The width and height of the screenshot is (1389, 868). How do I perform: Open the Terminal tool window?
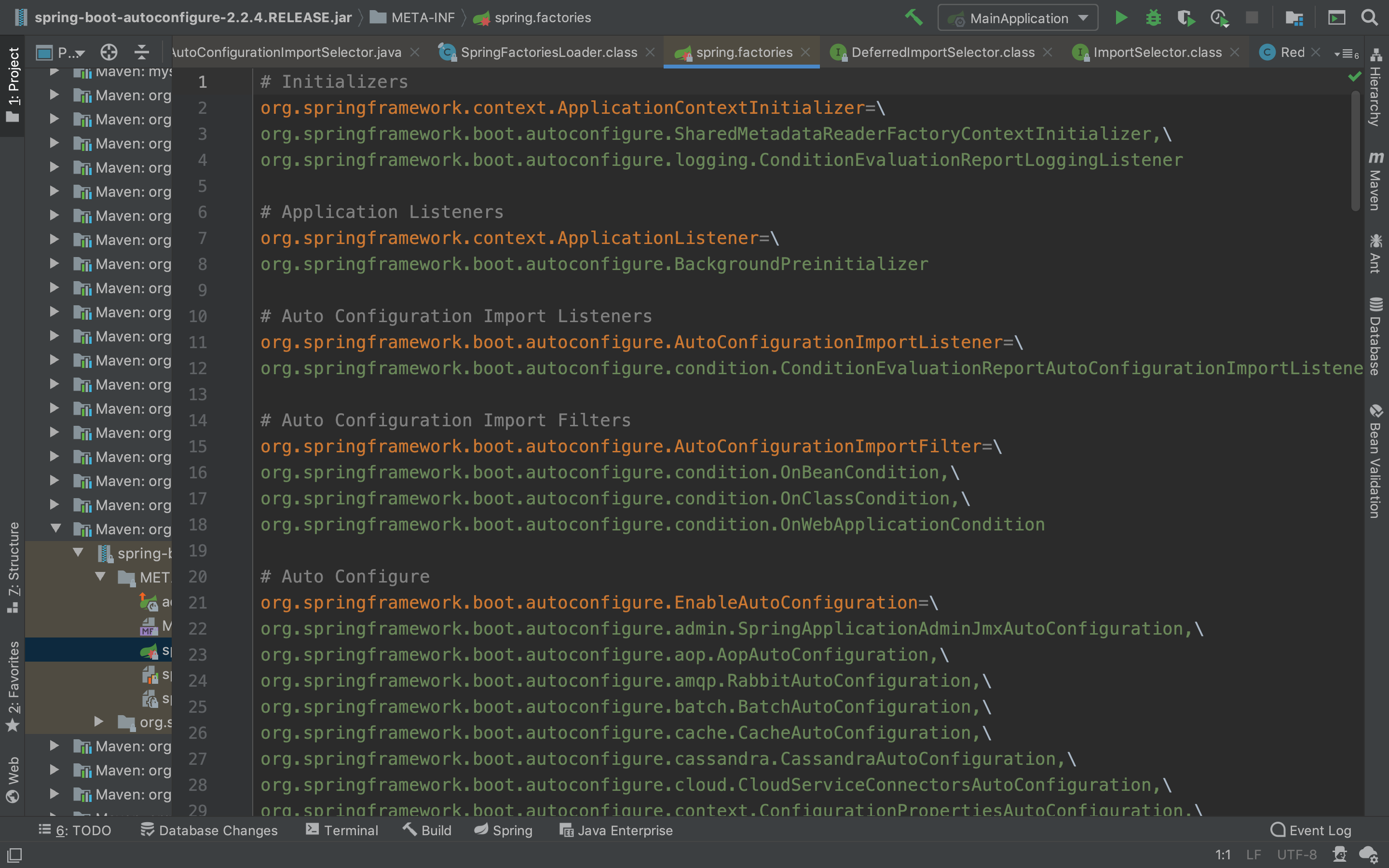[342, 830]
